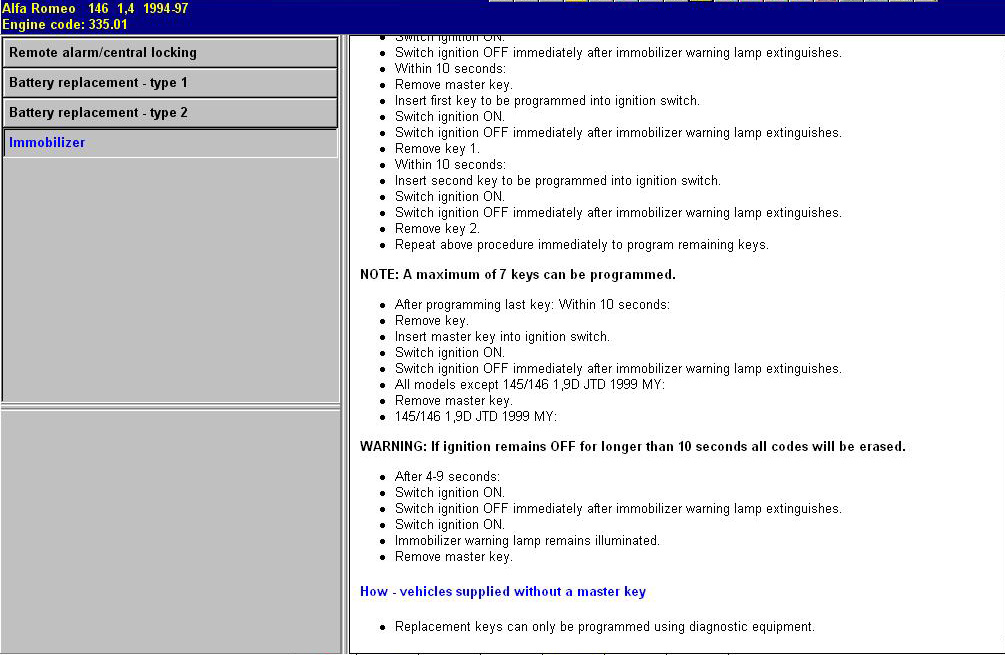Click the 'Remove key 2.' step
The width and height of the screenshot is (1005, 655).
pyautogui.click(x=437, y=229)
